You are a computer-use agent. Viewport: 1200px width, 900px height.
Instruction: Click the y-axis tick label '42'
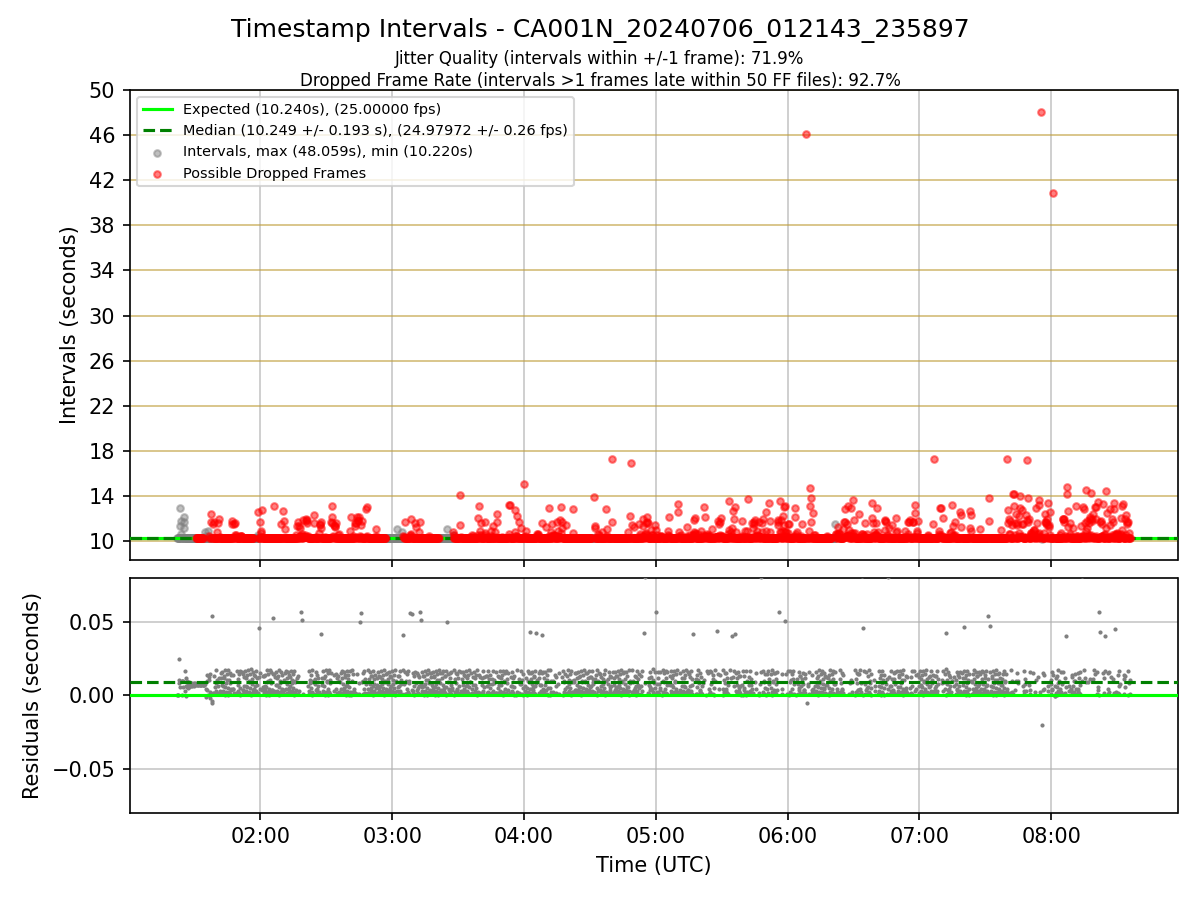coord(104,180)
